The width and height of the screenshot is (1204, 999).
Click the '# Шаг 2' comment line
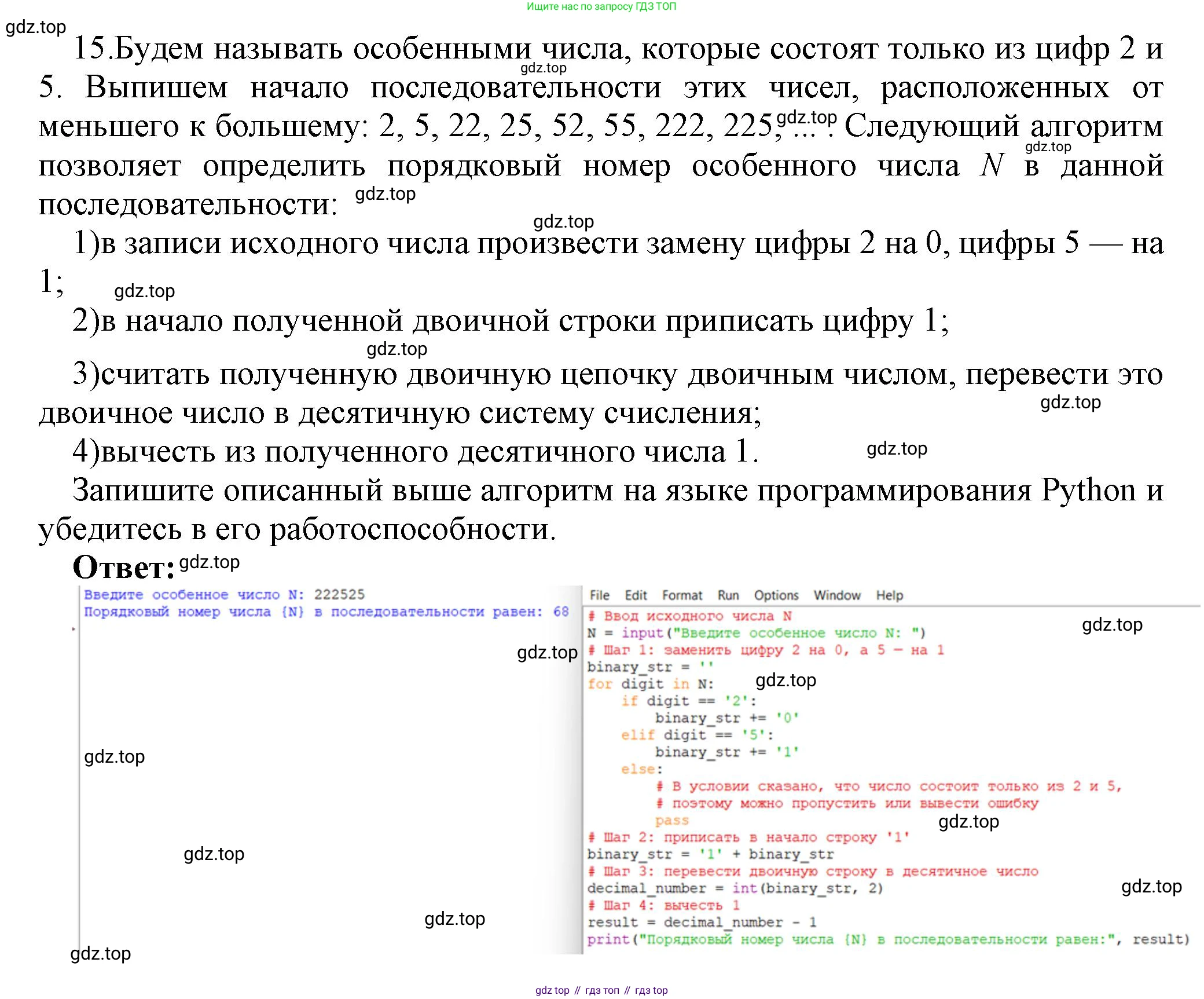(748, 837)
